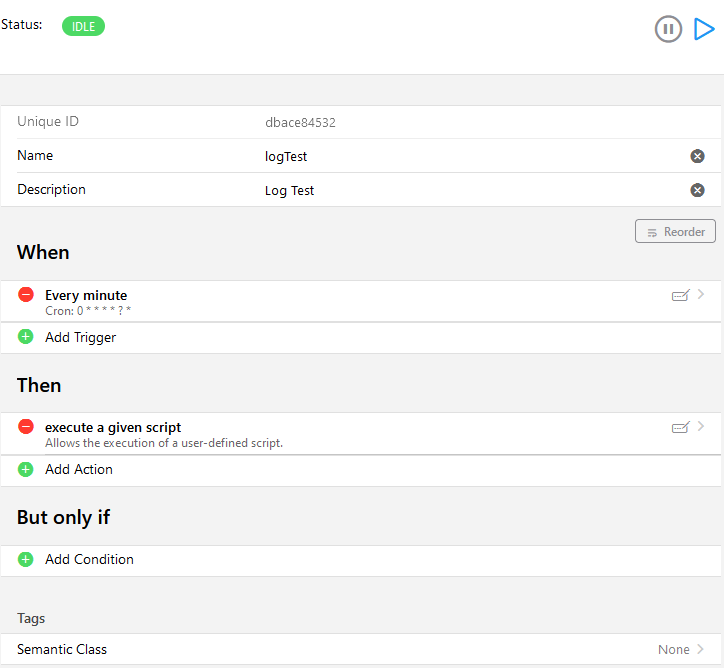Pause the logTest rule

coord(668,29)
